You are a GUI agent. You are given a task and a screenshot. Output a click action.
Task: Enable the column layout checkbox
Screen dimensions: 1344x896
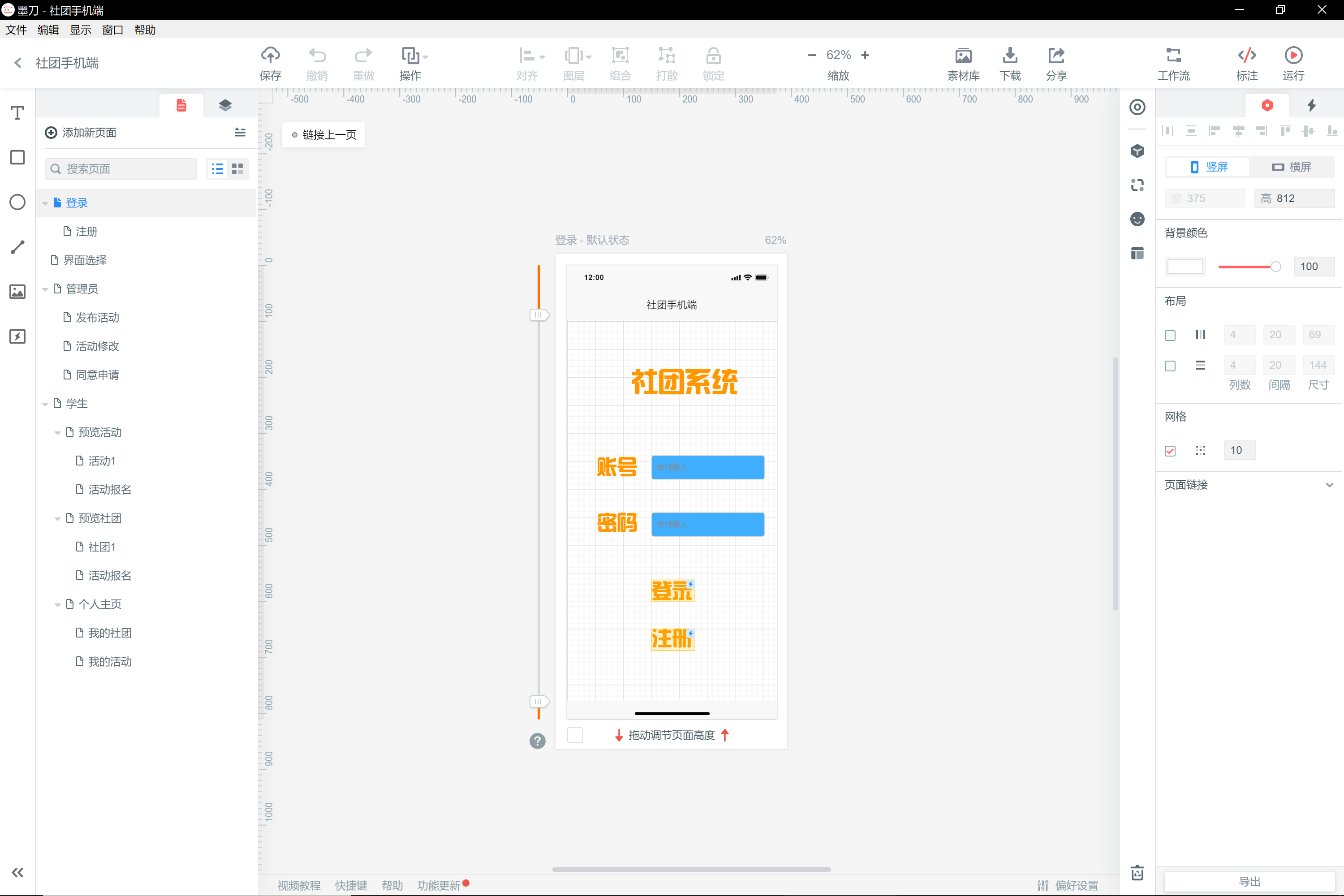(1170, 336)
